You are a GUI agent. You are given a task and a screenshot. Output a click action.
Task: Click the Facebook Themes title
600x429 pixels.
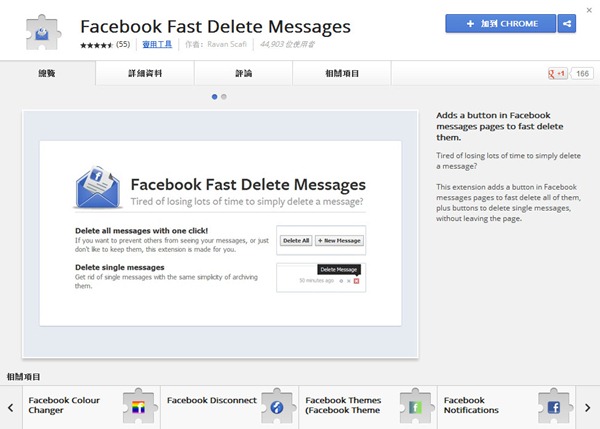click(x=343, y=405)
